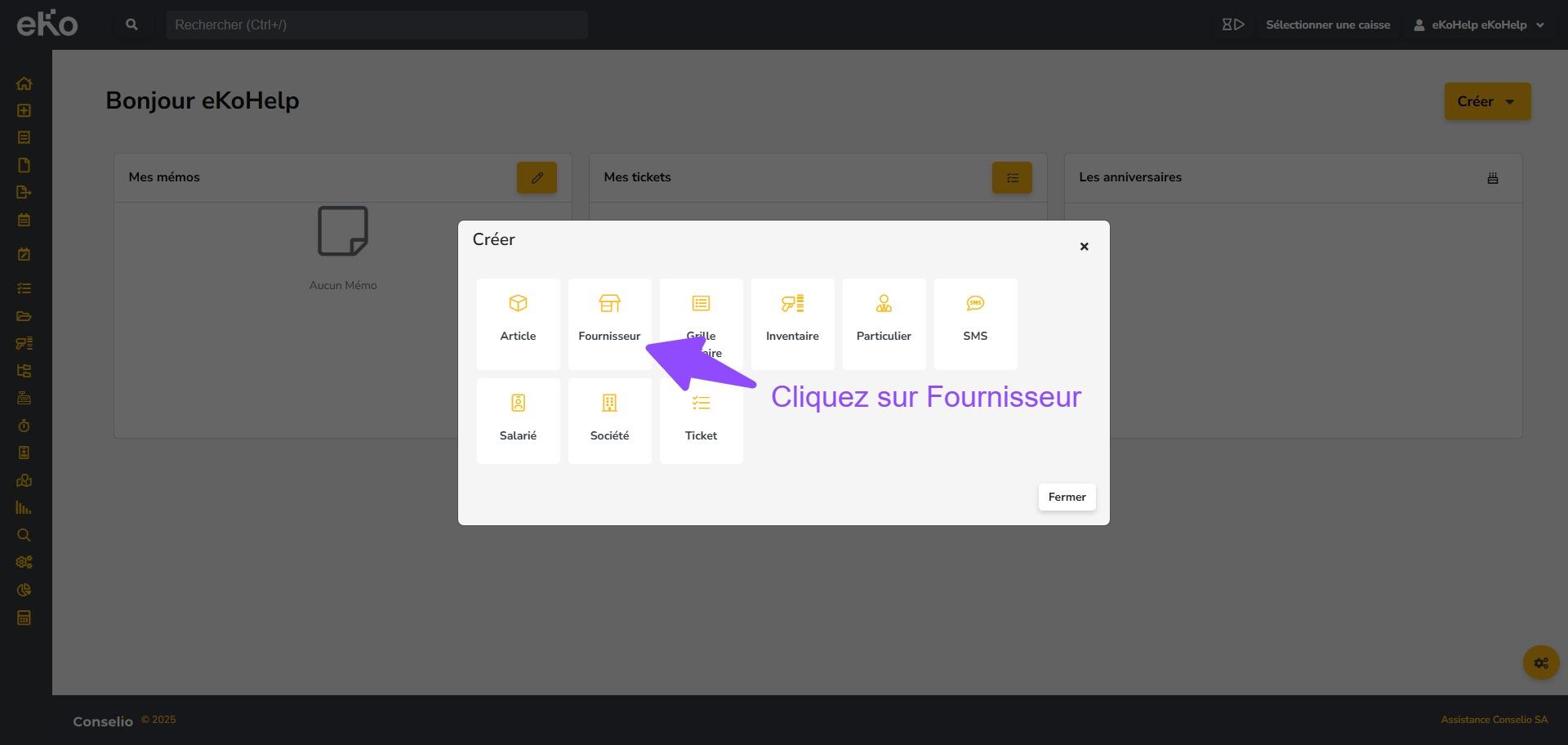Choose the Article creation tile
This screenshot has height=745, width=1568.
[x=518, y=323]
